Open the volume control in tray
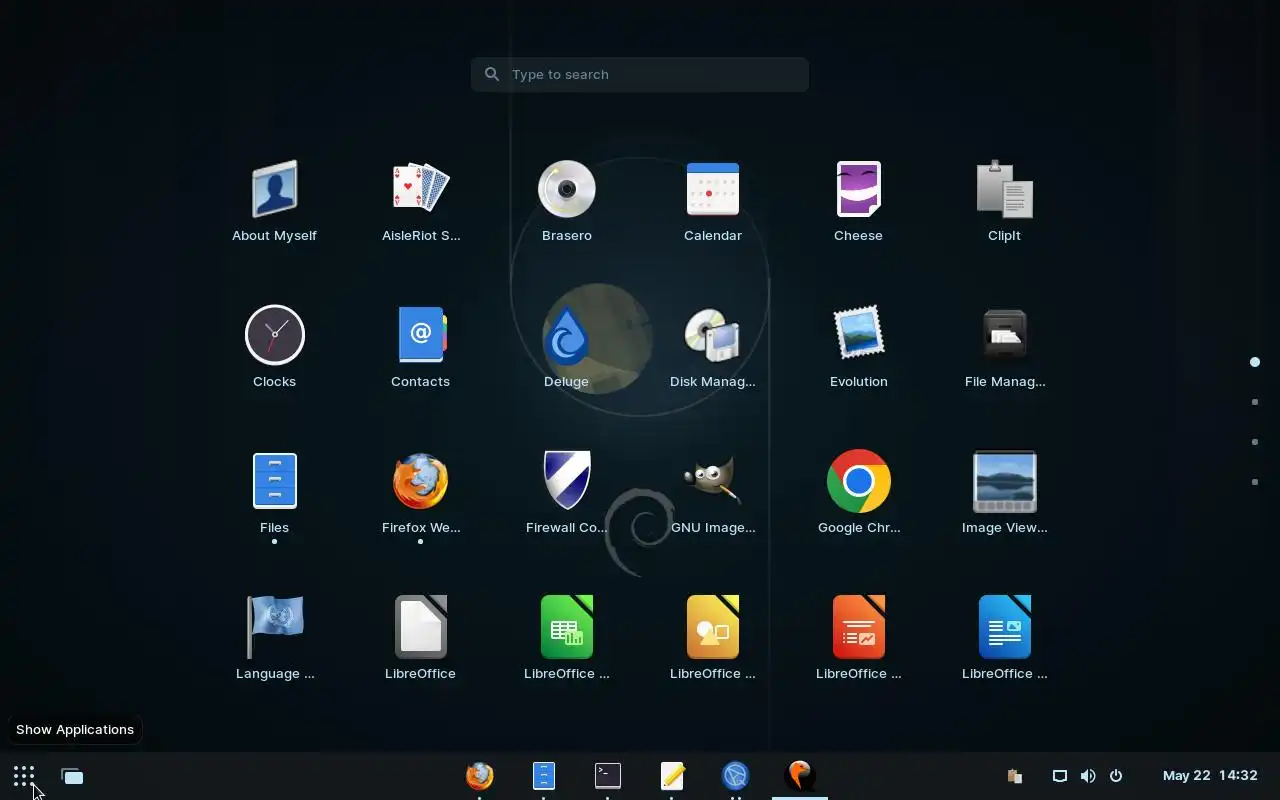Screen dimensions: 1280x800 [1088, 776]
